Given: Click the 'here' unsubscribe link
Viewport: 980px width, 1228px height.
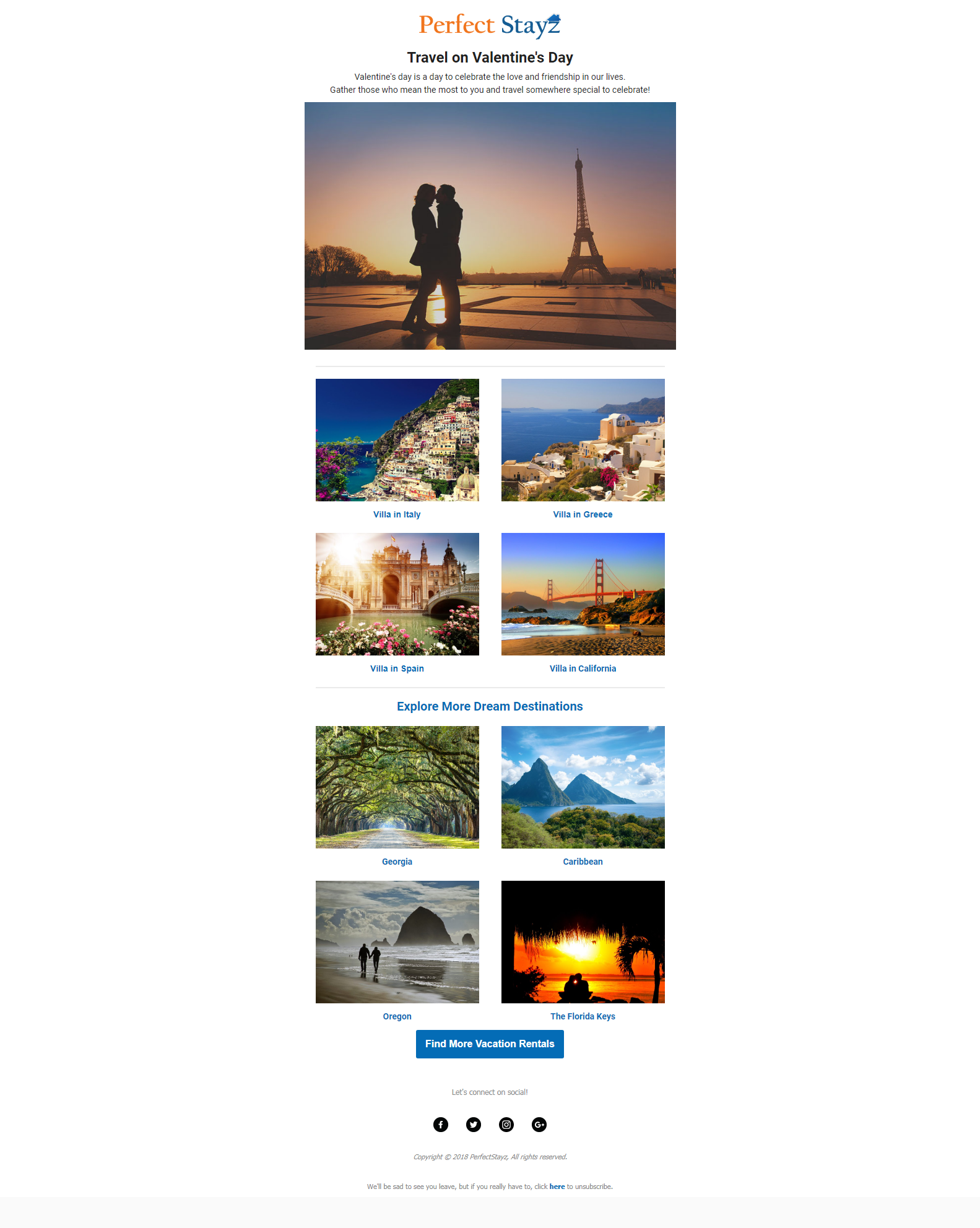Looking at the screenshot, I should (x=557, y=1187).
